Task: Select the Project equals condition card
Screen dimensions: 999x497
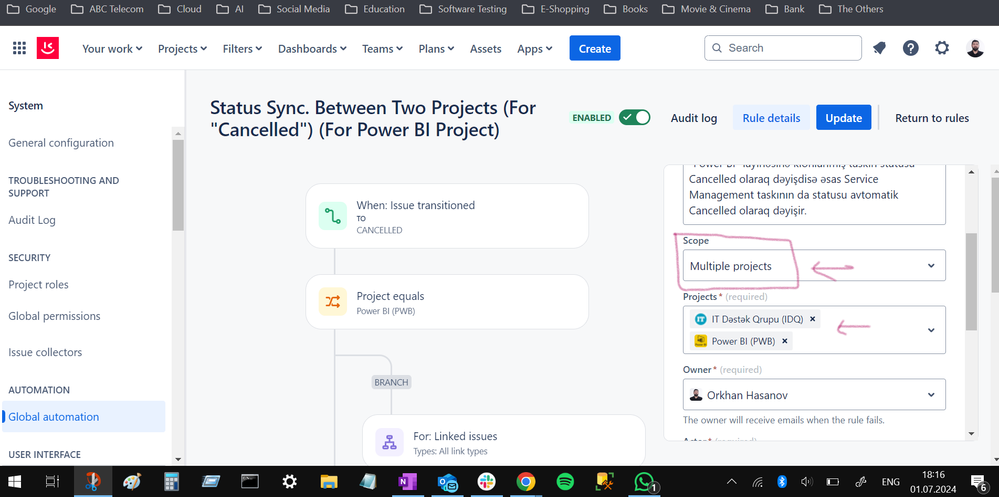Action: click(x=447, y=301)
